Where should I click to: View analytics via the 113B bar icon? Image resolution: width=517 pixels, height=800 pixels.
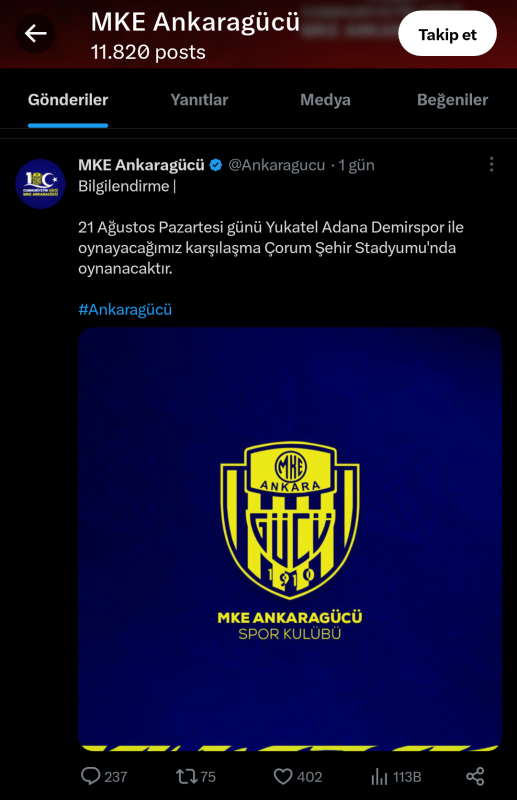[x=379, y=777]
